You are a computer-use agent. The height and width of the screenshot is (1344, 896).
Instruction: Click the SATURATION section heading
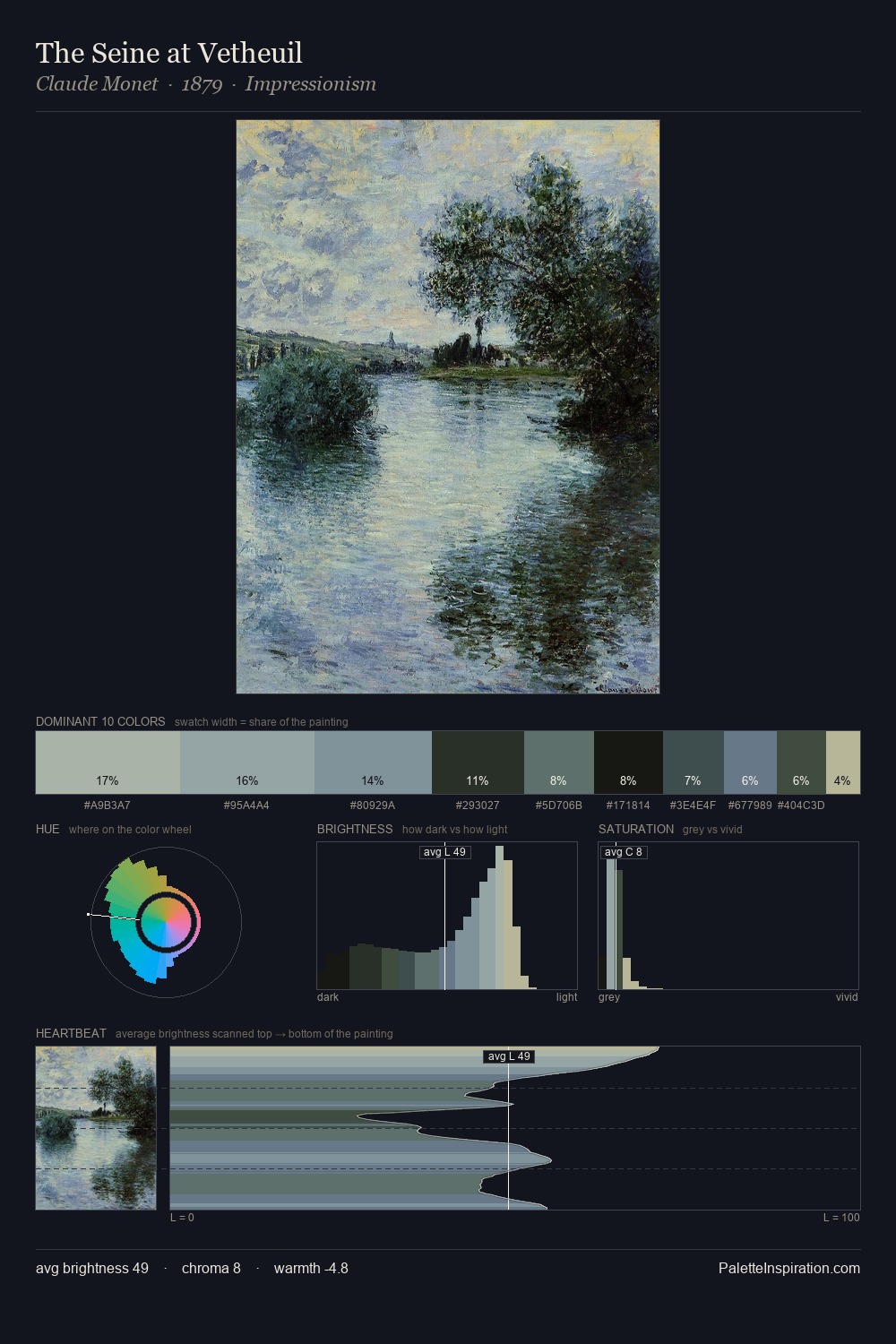[x=636, y=829]
